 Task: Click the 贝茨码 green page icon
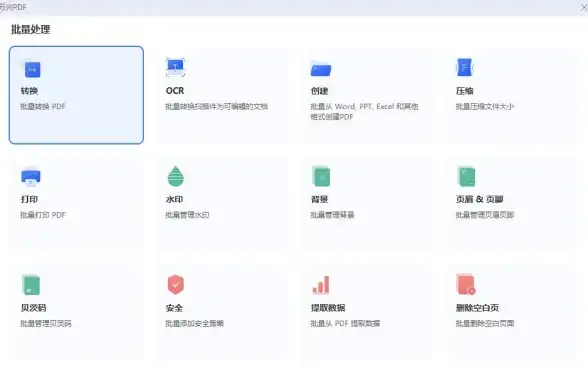point(31,285)
